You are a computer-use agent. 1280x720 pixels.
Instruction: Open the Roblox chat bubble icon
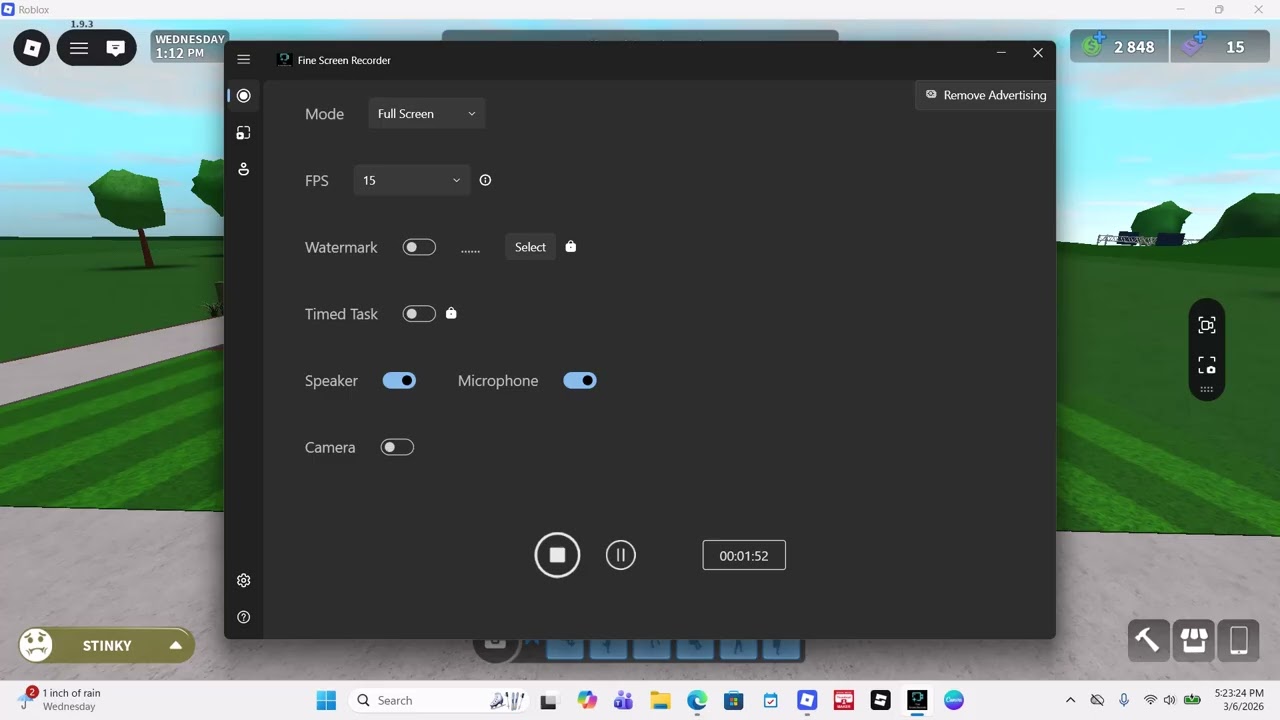[x=116, y=48]
